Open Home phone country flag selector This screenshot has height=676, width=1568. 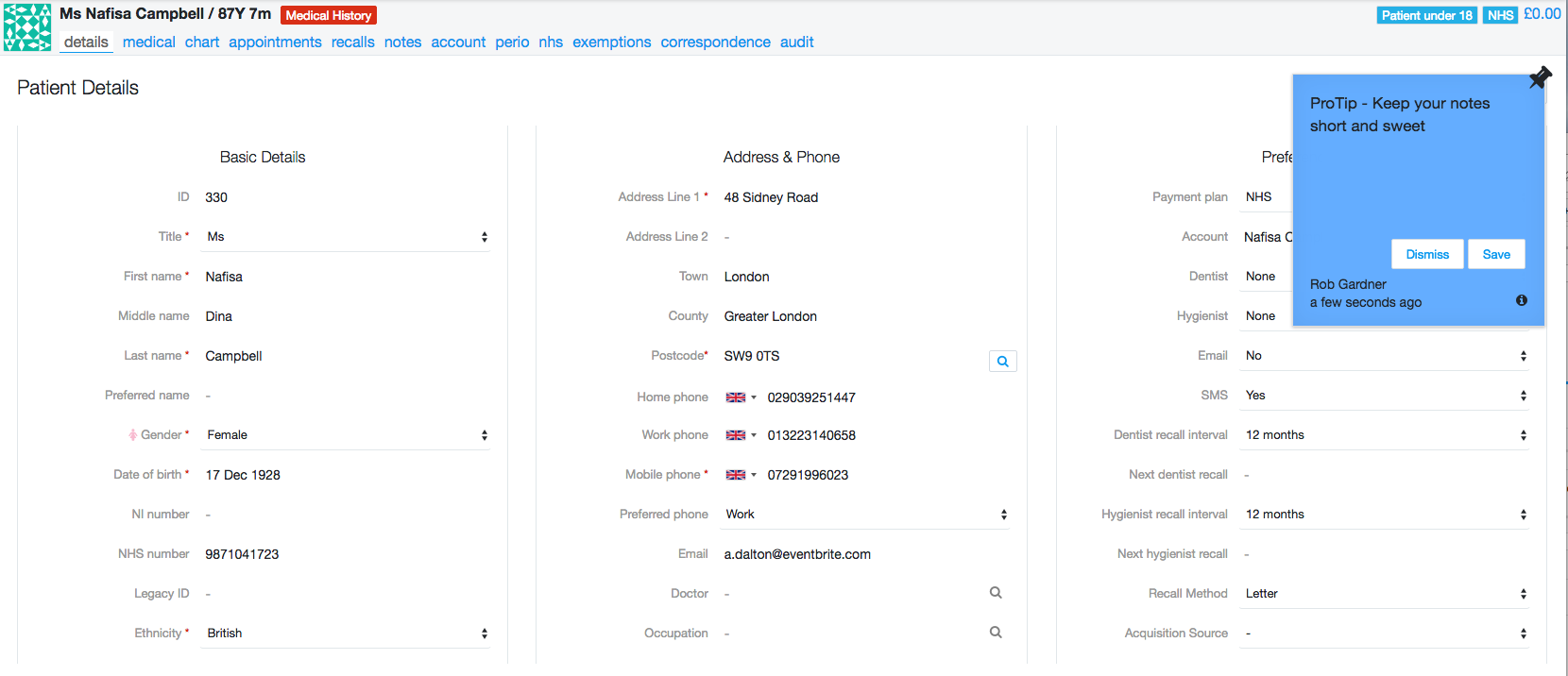[741, 397]
